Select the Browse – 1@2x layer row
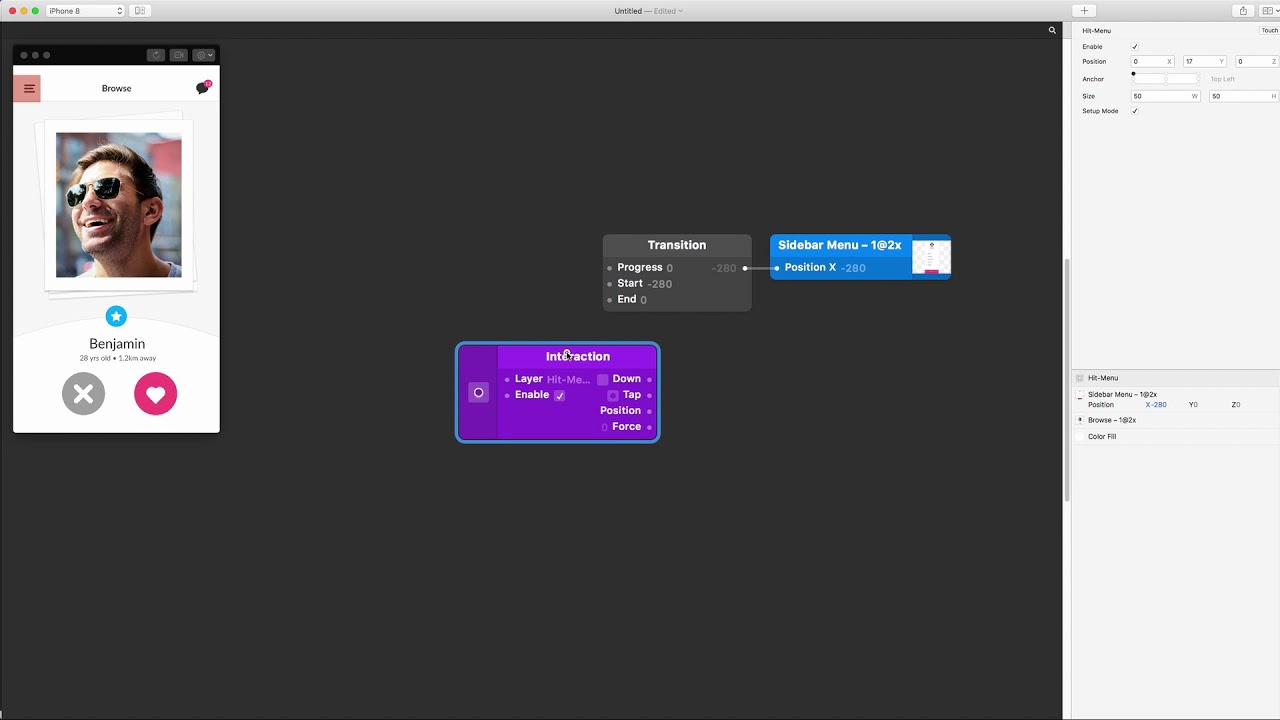 pos(1175,420)
